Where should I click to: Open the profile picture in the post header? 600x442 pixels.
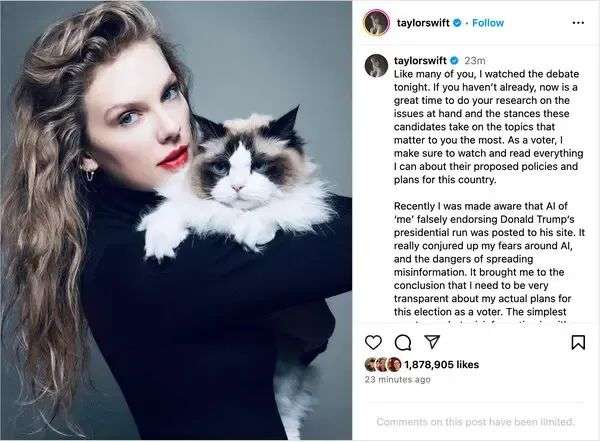pyautogui.click(x=376, y=21)
